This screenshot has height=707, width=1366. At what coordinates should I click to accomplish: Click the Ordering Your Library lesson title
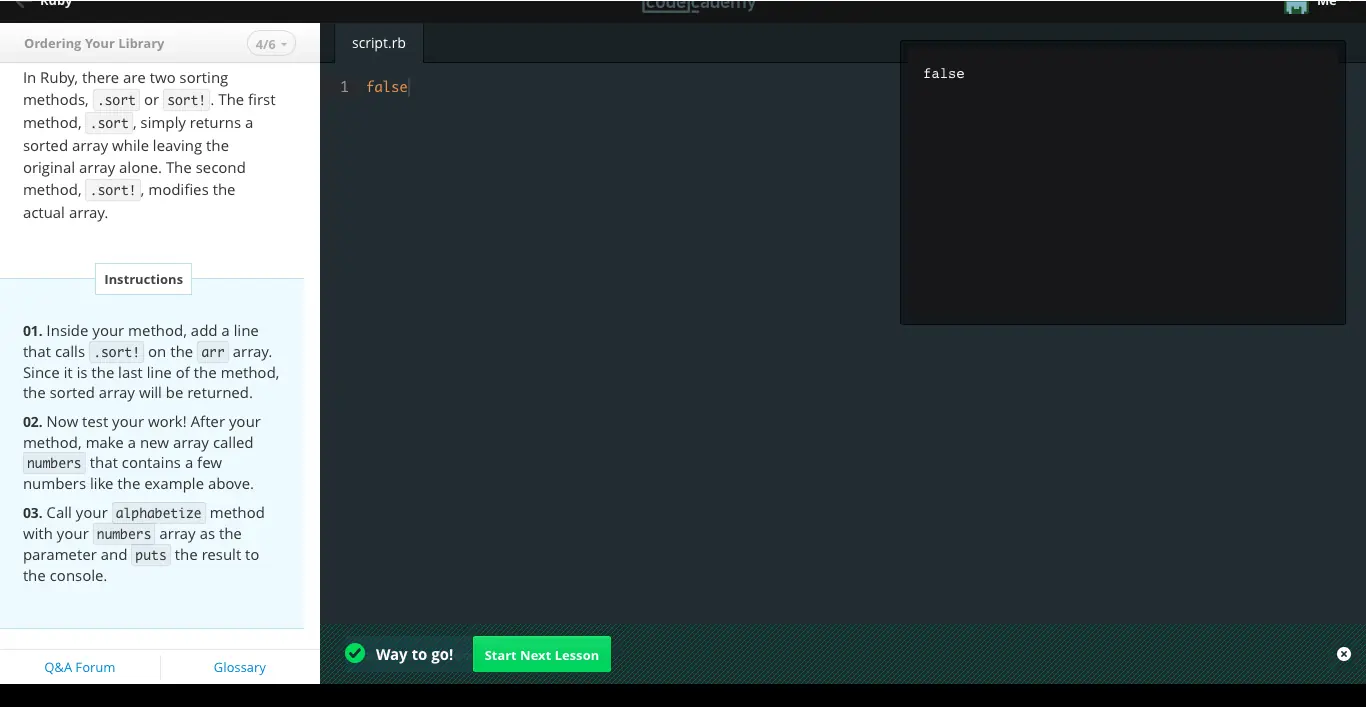[x=94, y=44]
